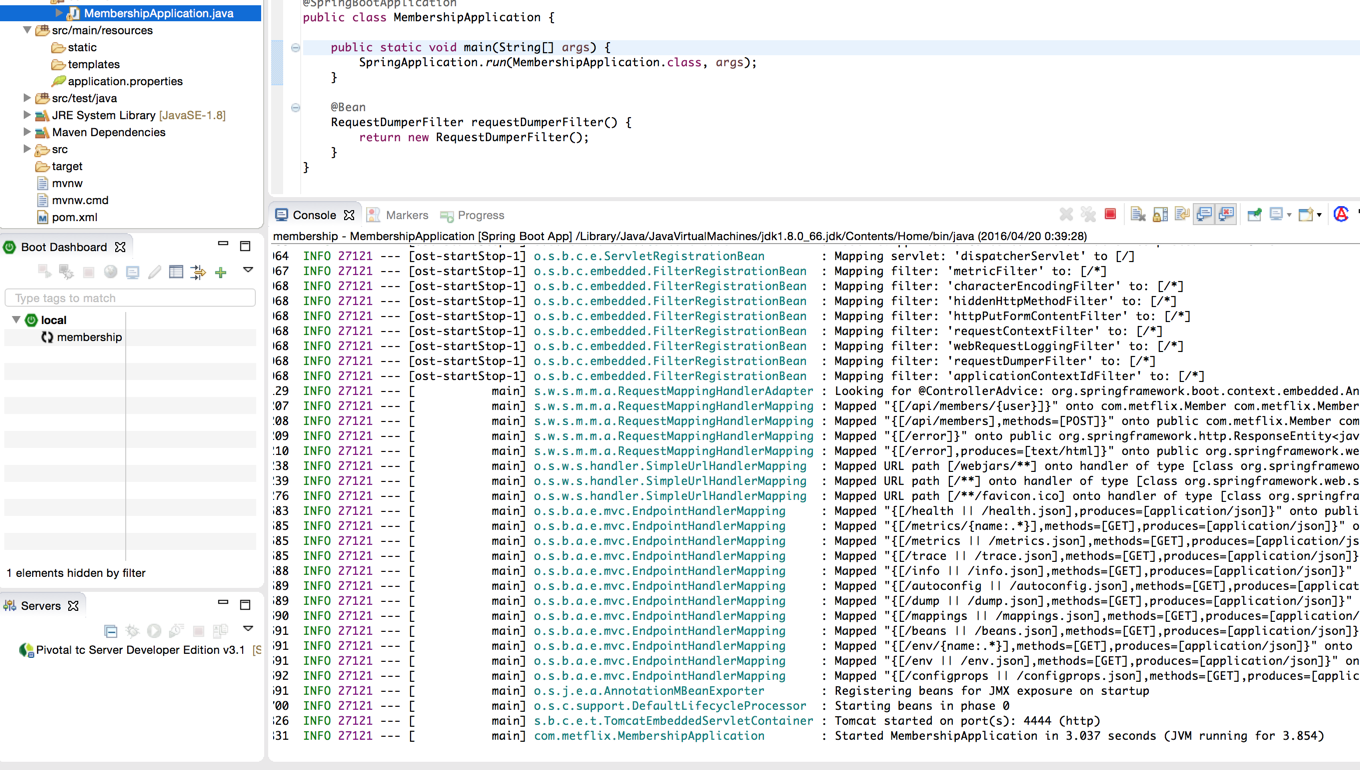Fold the main method in editor
The image size is (1360, 770).
(x=295, y=47)
